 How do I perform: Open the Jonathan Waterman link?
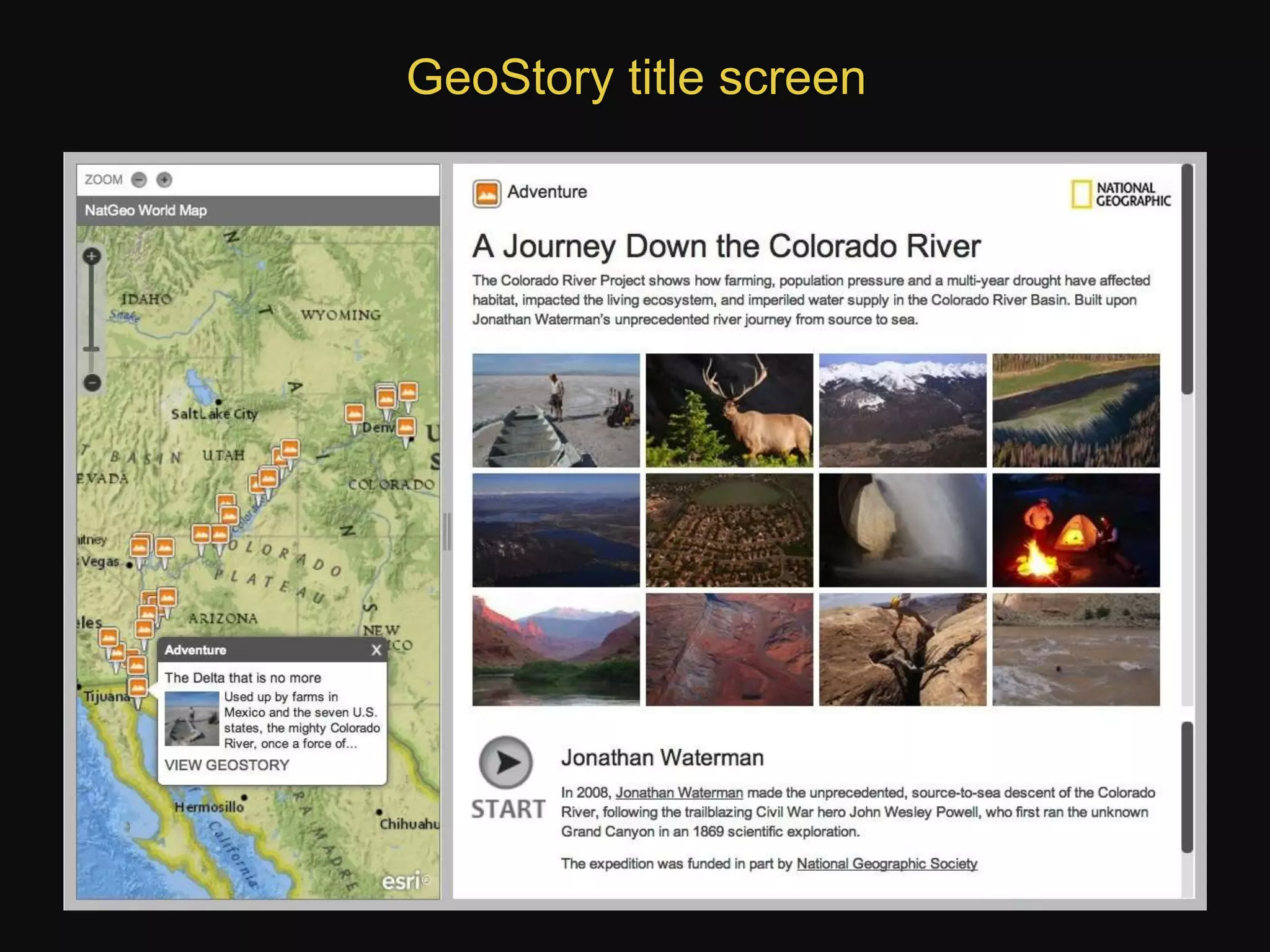[679, 793]
